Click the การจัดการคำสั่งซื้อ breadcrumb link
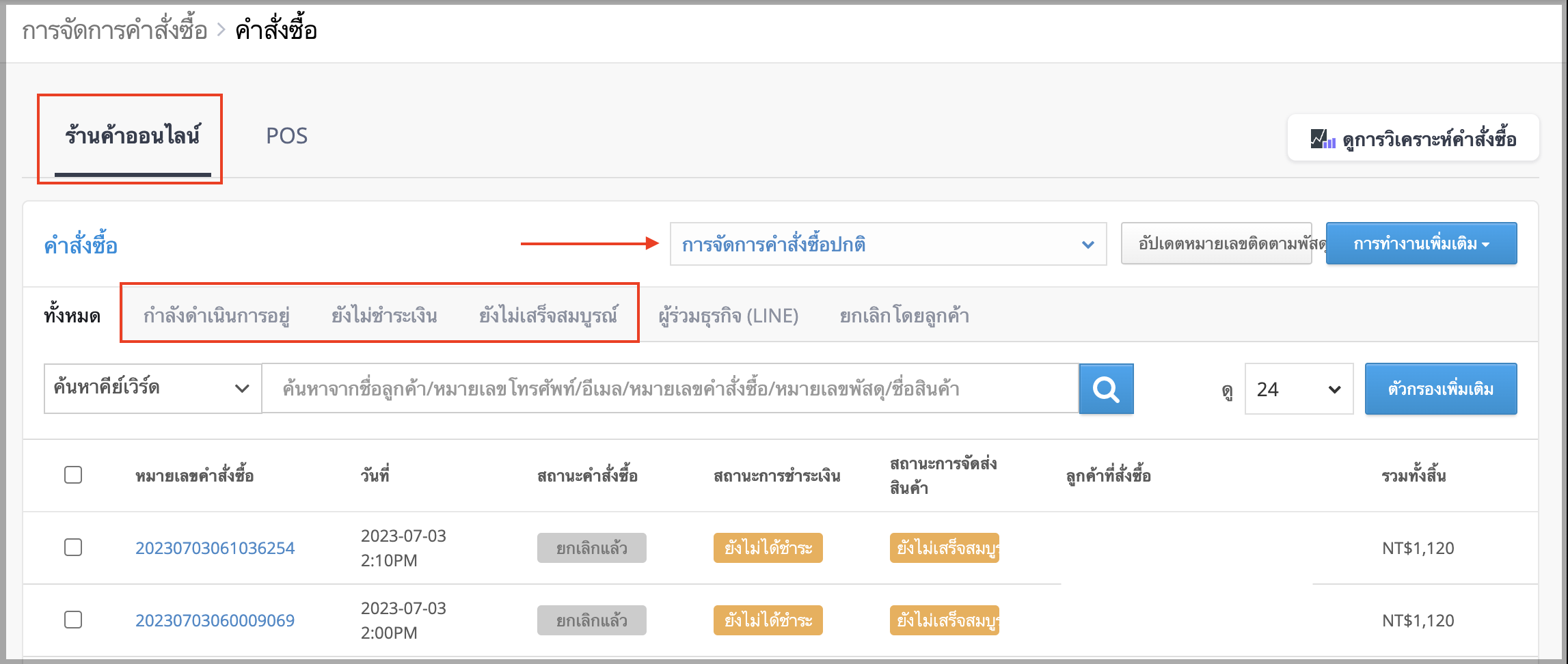 pos(114,31)
